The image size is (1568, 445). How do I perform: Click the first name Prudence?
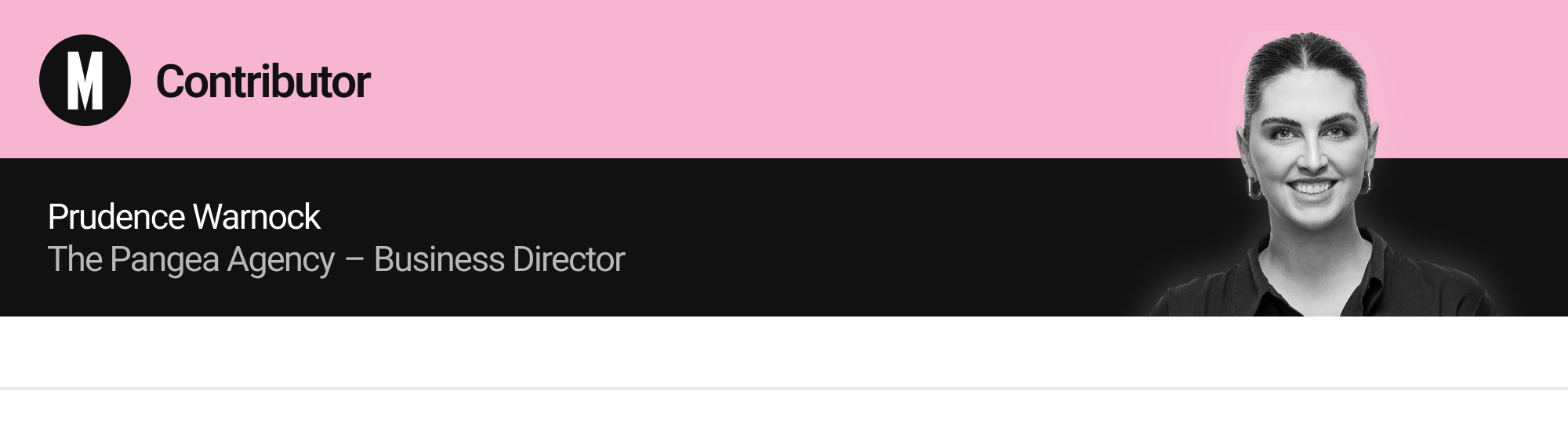(x=116, y=217)
